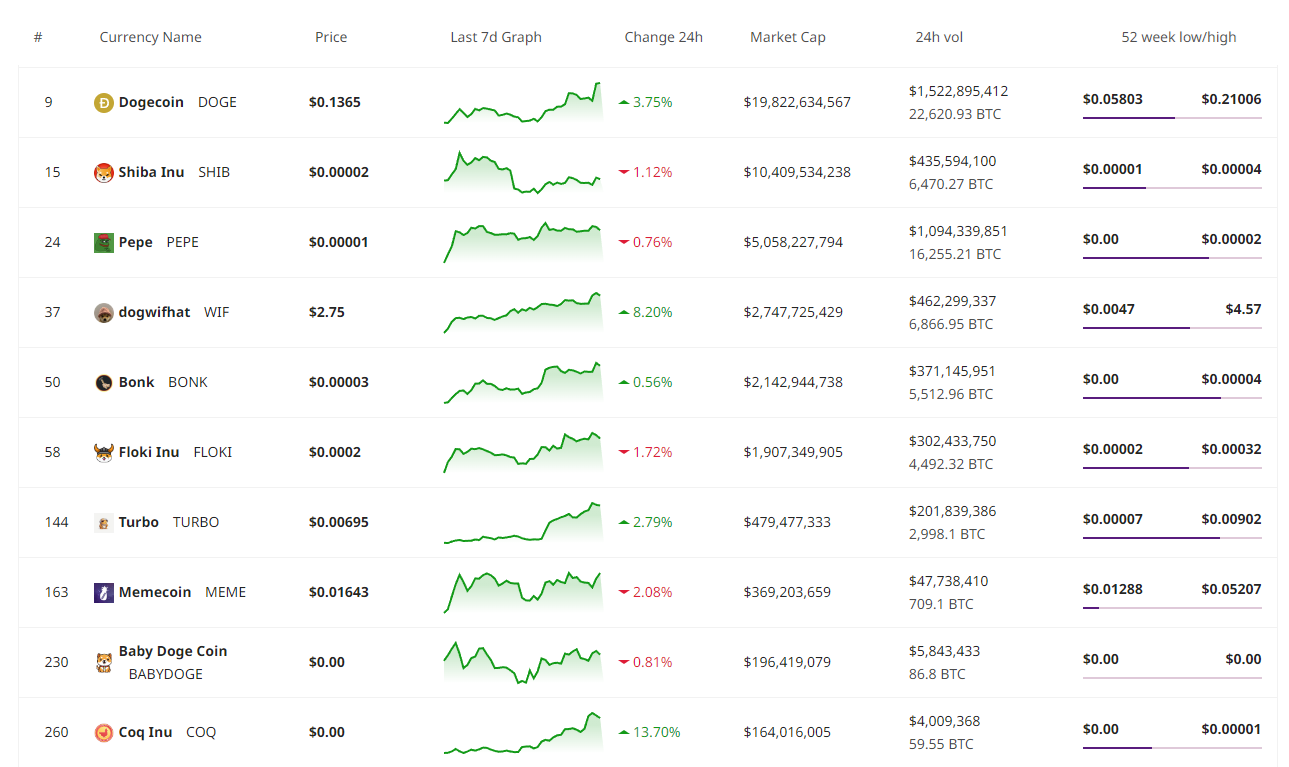Click the Last 7d Graph column header

point(496,37)
